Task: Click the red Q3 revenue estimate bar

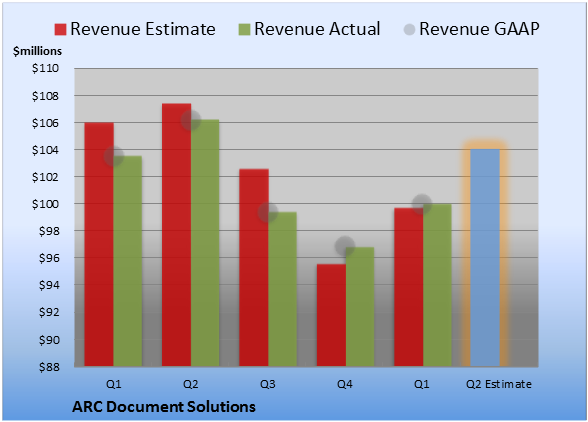Action: coord(254,267)
